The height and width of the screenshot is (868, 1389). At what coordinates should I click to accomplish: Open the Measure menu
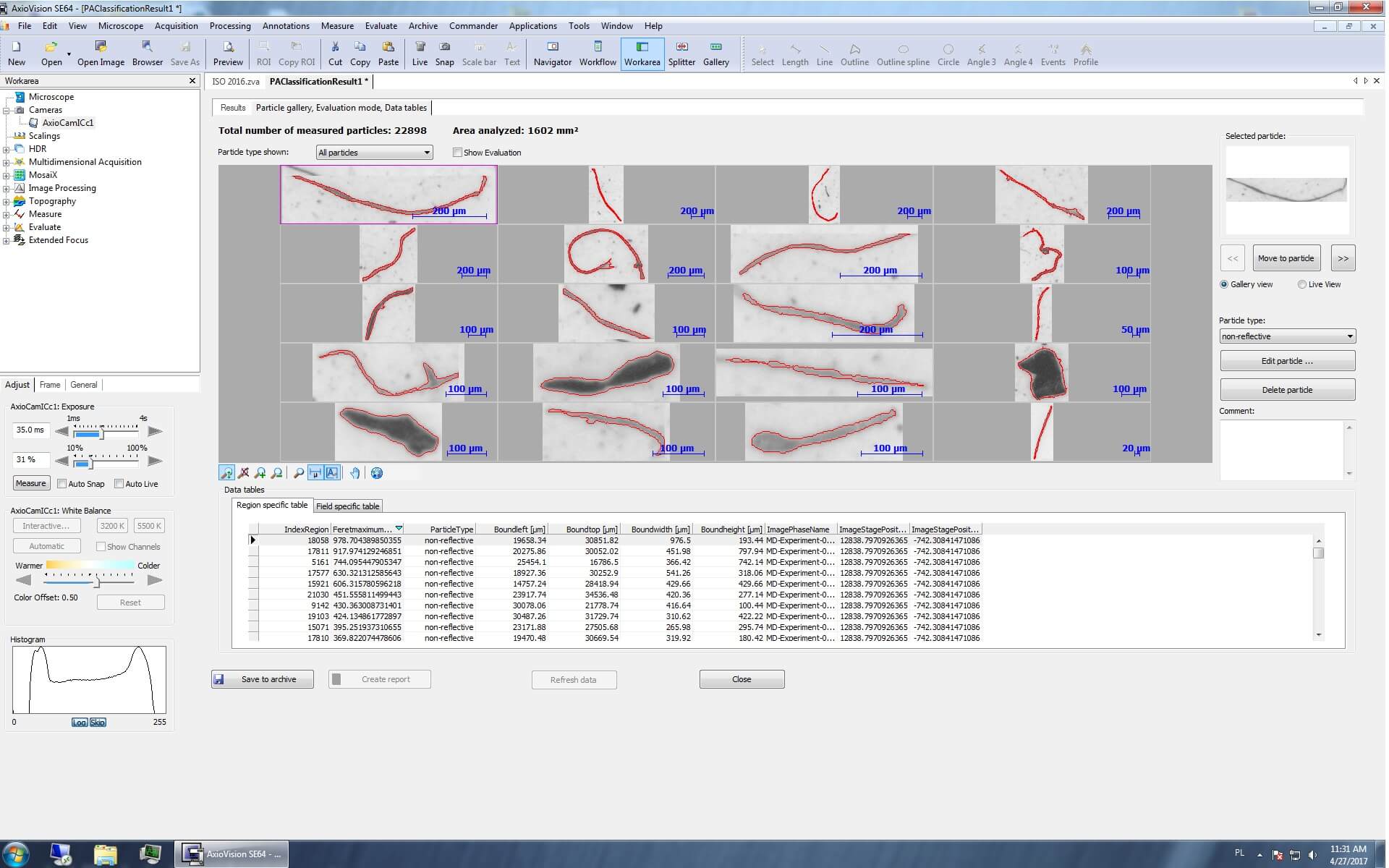tap(337, 26)
